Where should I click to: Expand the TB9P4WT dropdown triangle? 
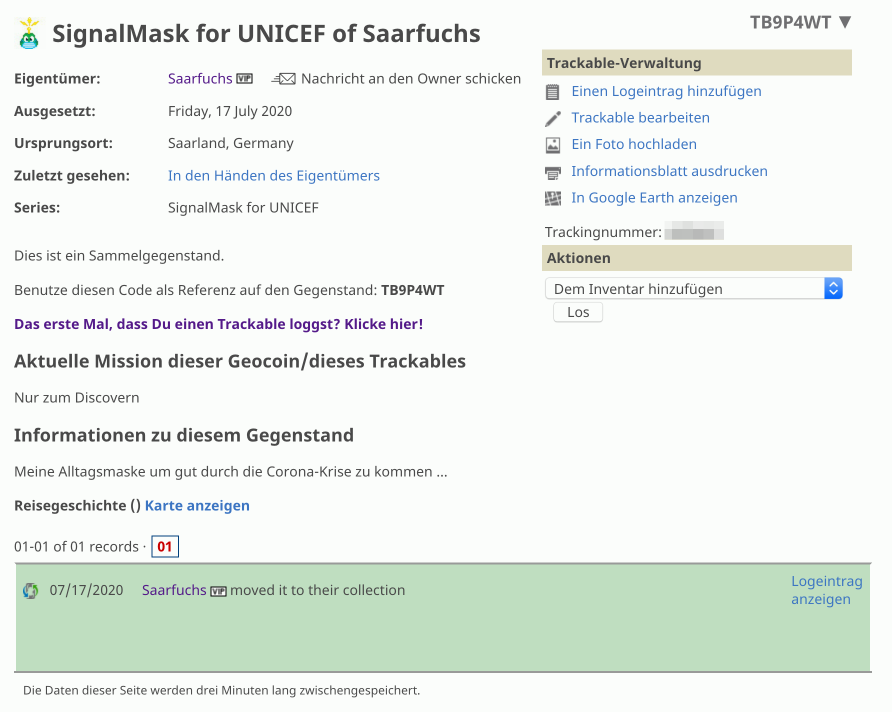point(845,22)
